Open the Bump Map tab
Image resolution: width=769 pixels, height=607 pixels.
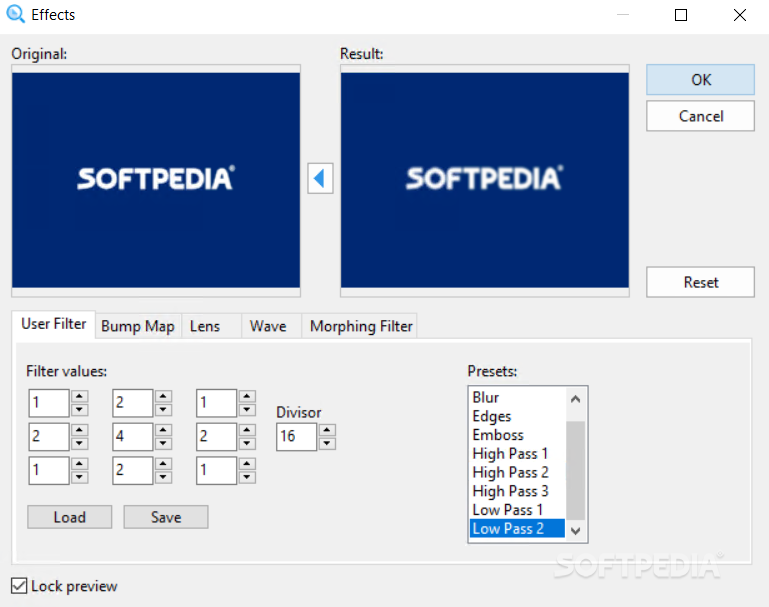(138, 326)
